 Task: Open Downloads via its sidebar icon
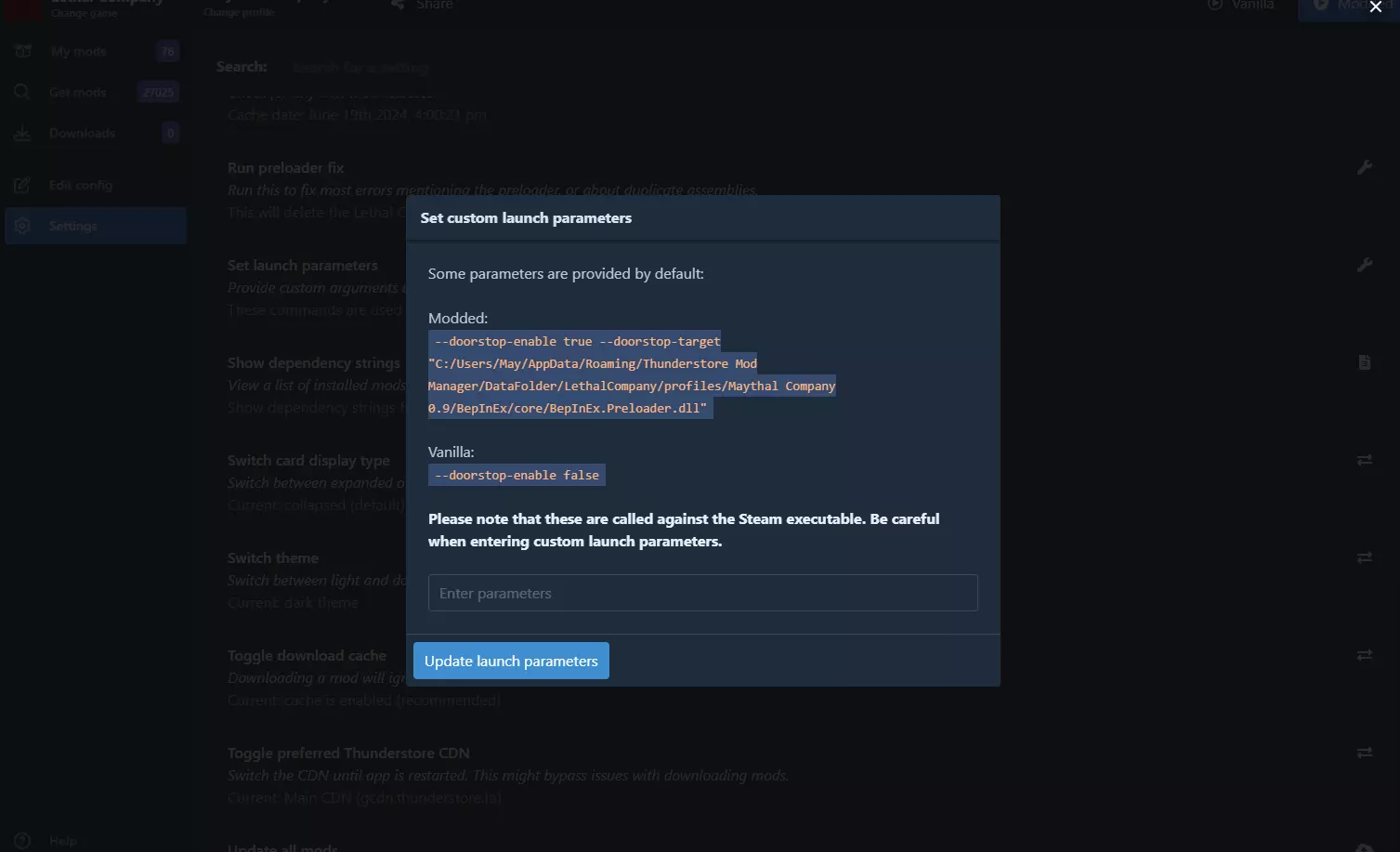pos(22,133)
